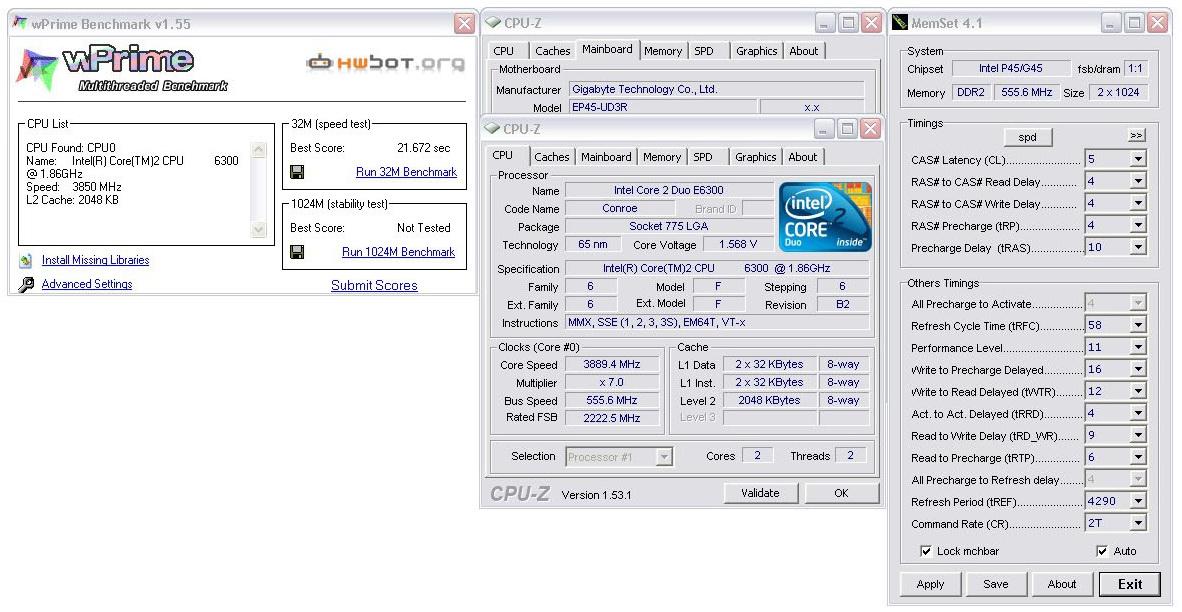Click the Rated FSB value 2222.5 MHz
This screenshot has height=612, width=1182.
(x=611, y=418)
